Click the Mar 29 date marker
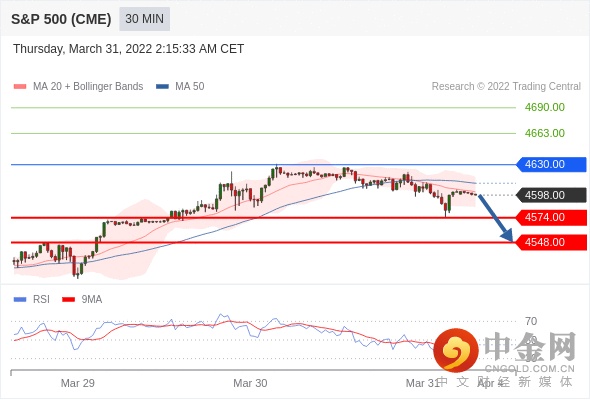The width and height of the screenshot is (590, 400). (78, 383)
